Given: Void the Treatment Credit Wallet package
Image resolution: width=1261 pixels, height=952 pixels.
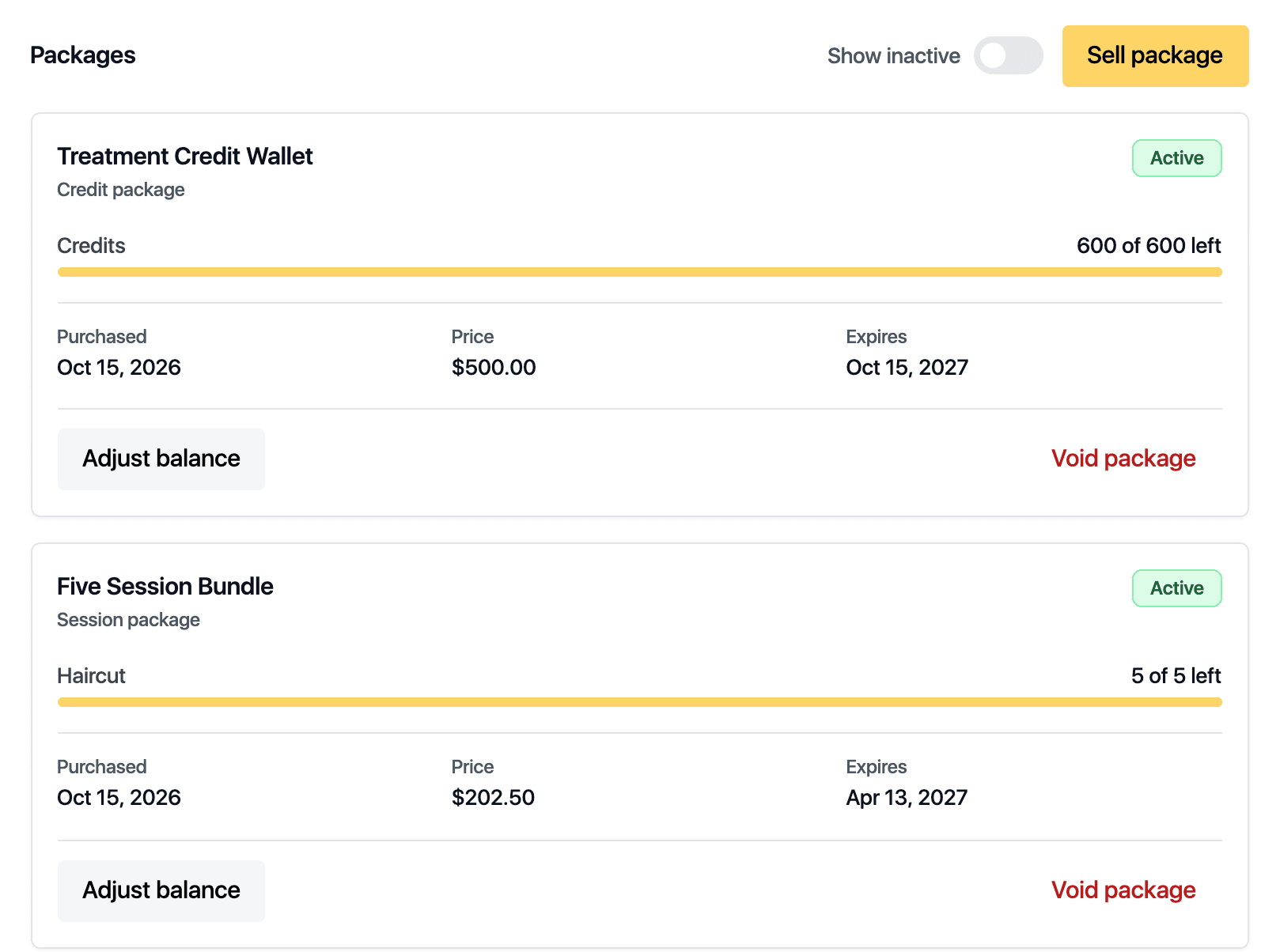Looking at the screenshot, I should [1123, 459].
